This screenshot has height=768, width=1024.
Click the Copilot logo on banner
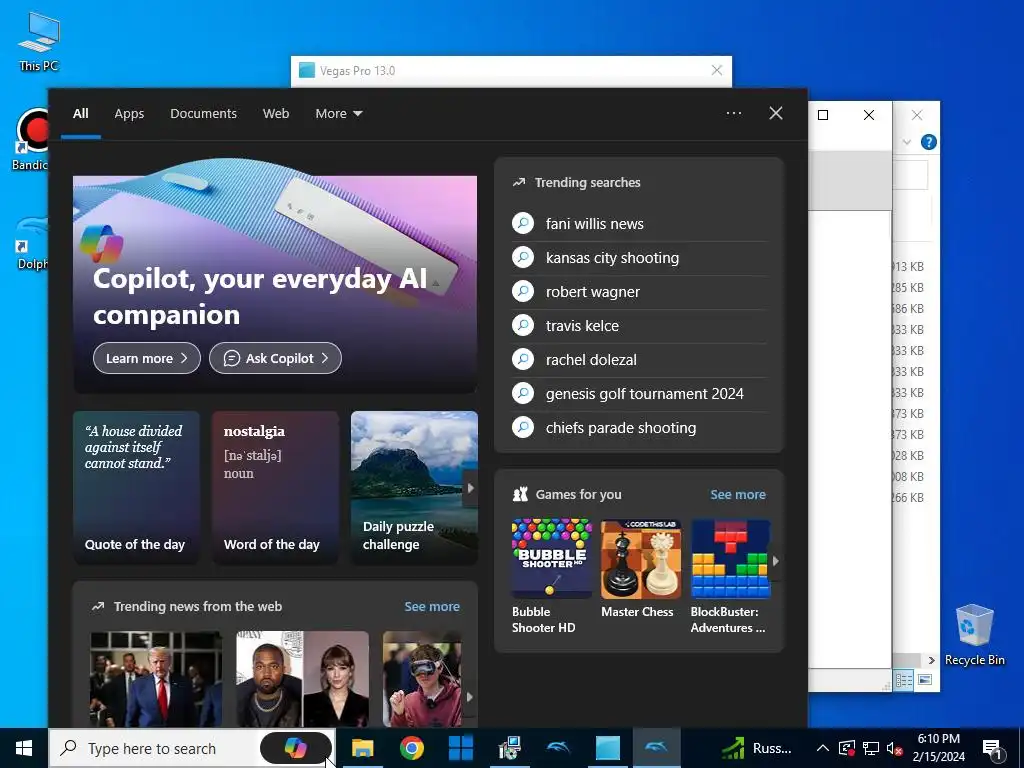[x=101, y=244]
